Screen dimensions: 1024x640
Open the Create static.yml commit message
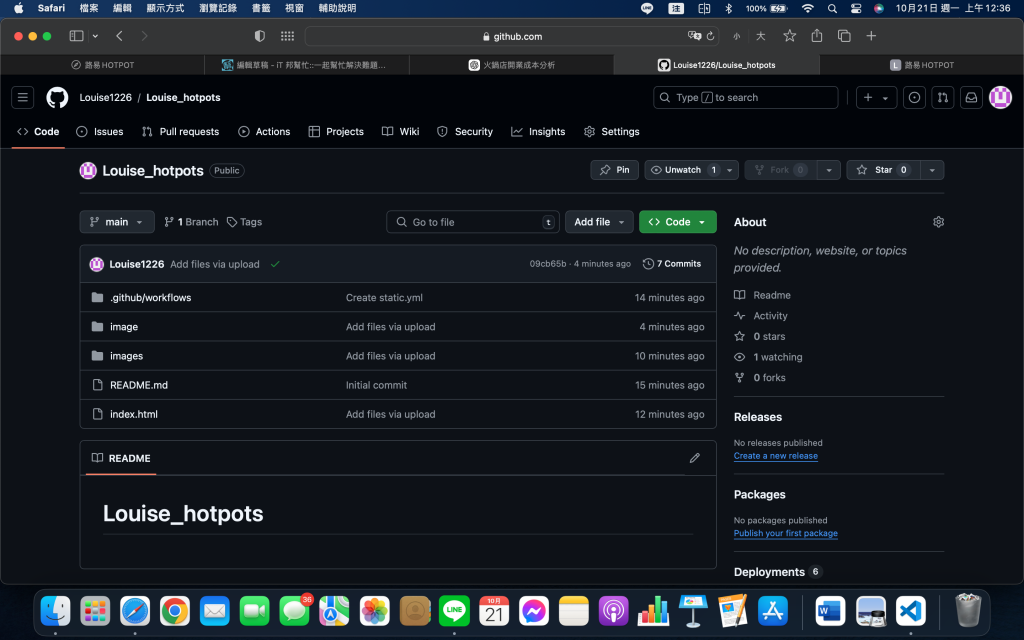click(x=384, y=297)
